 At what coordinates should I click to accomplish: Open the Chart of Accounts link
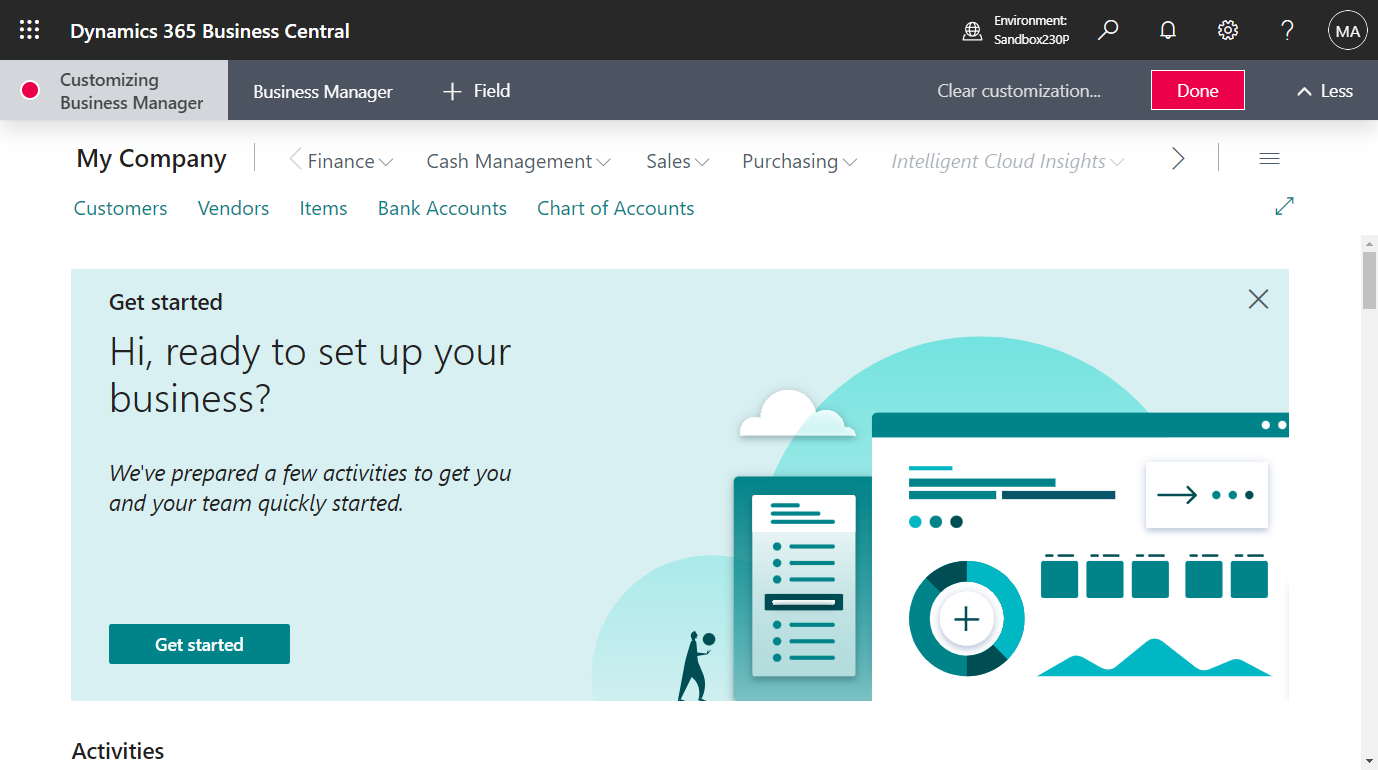pyautogui.click(x=615, y=208)
